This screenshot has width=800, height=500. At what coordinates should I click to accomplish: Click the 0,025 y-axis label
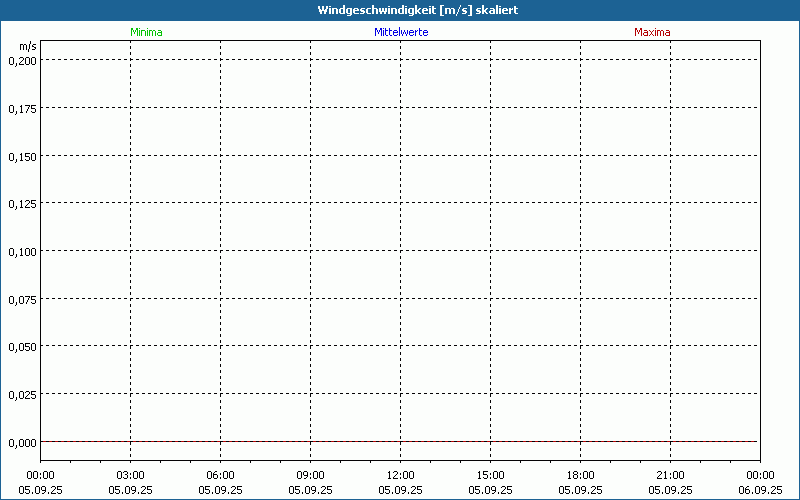[x=22, y=394]
